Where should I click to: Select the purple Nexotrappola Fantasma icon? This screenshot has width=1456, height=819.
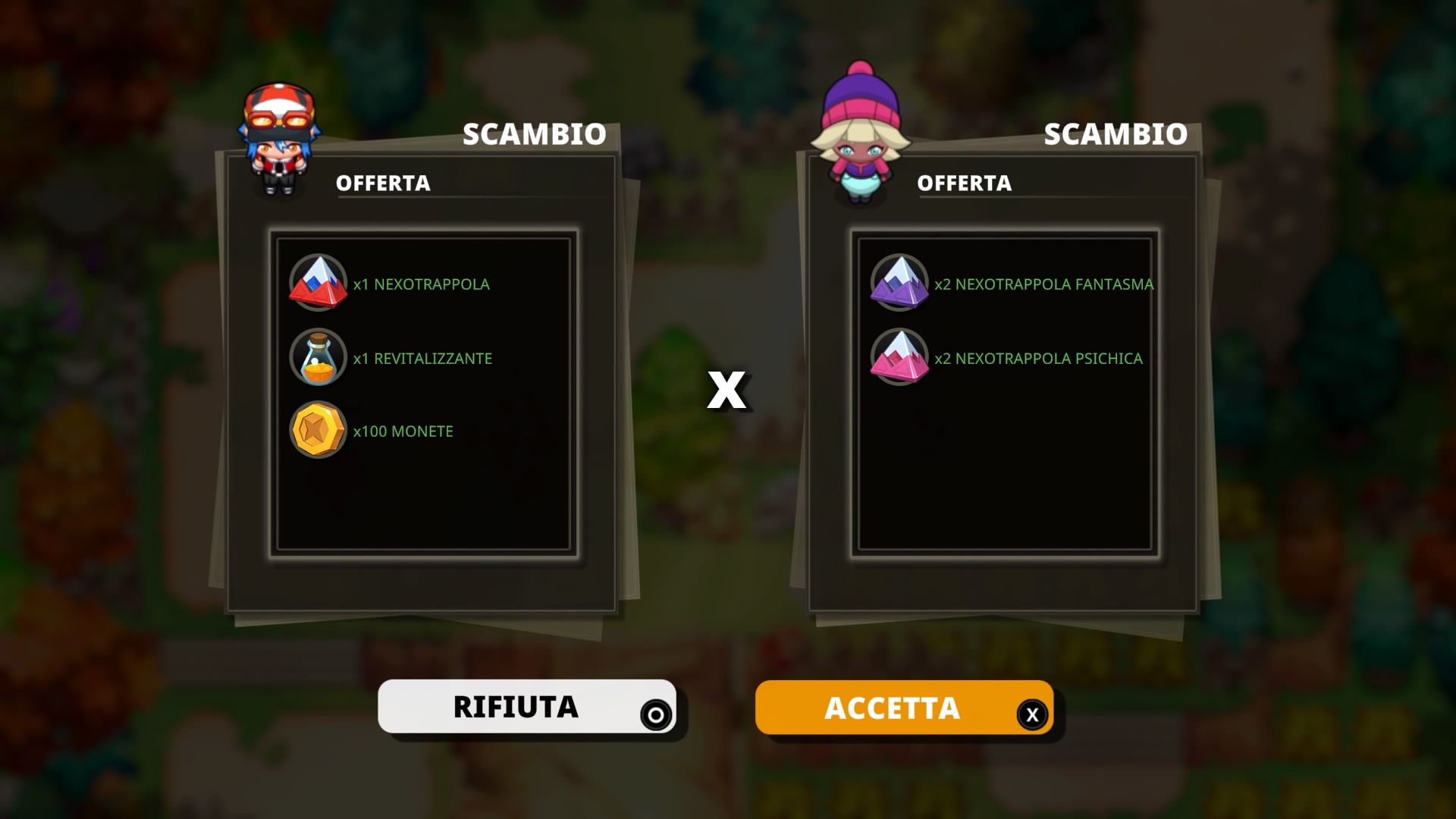pyautogui.click(x=899, y=283)
